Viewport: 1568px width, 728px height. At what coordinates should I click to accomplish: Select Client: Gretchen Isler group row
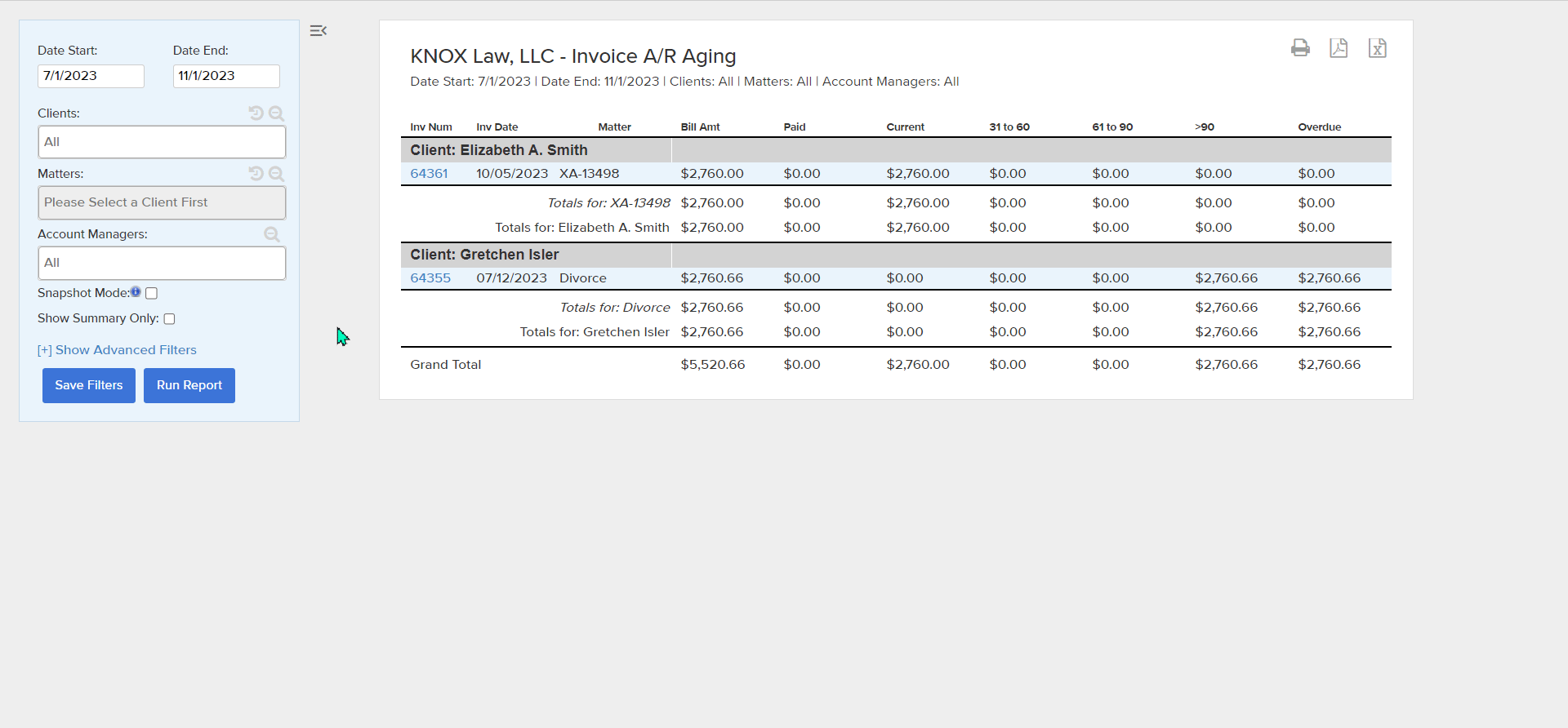pos(896,255)
